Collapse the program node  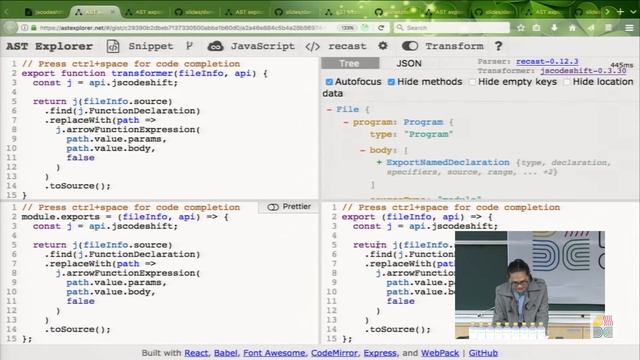coord(346,122)
